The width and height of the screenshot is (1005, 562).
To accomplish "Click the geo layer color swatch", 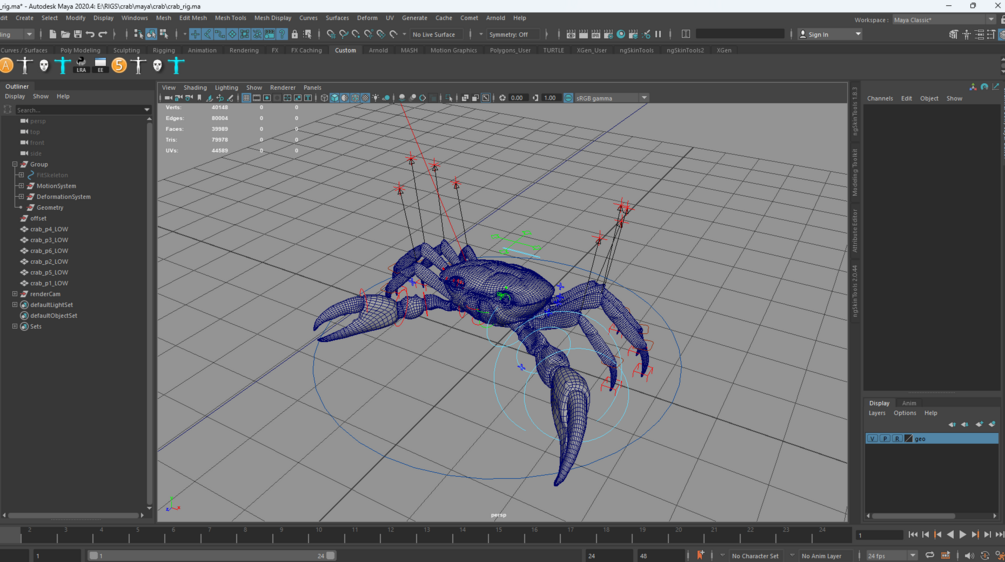I will click(x=908, y=438).
